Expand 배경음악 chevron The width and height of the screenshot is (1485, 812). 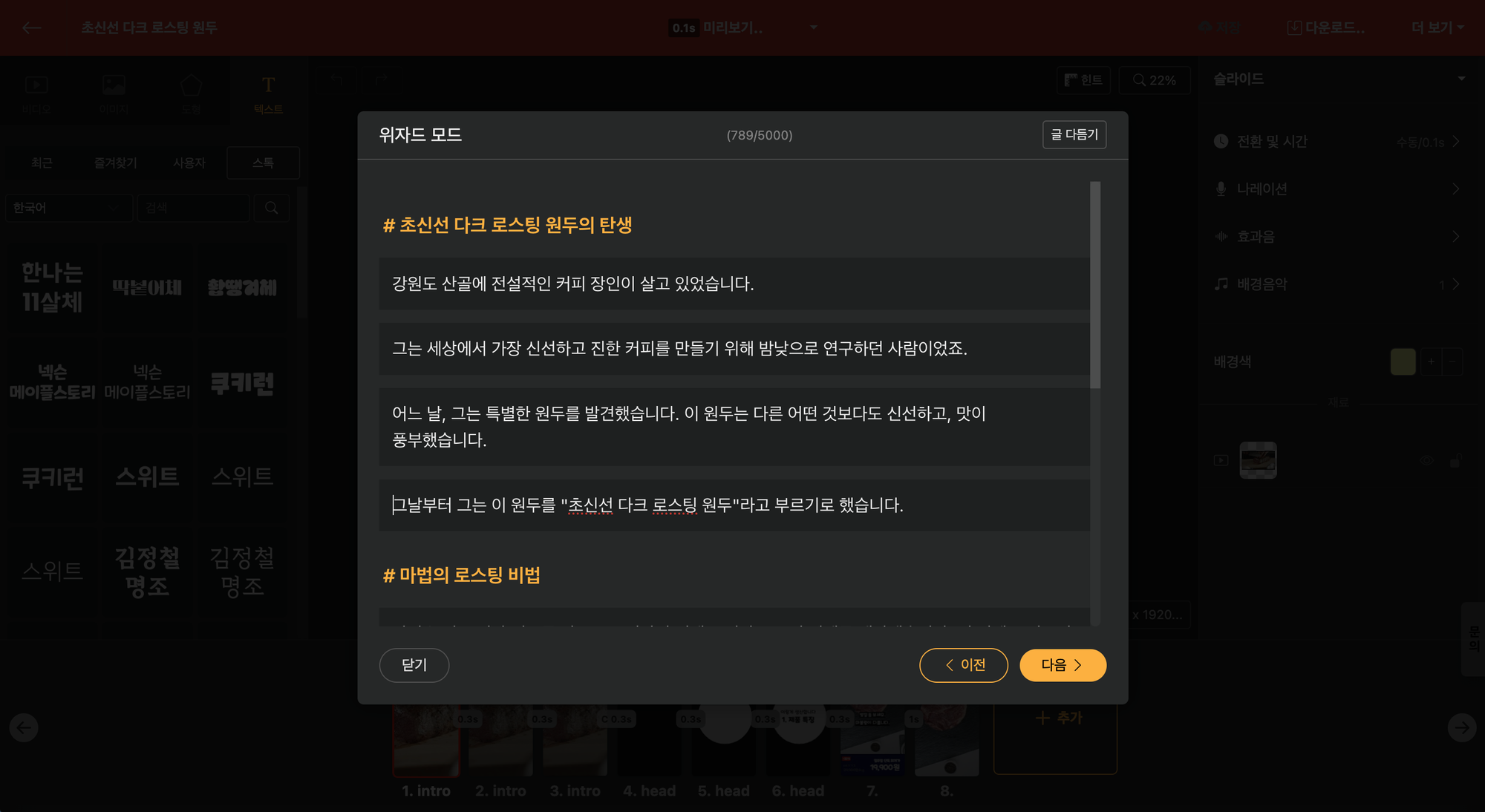click(x=1456, y=284)
